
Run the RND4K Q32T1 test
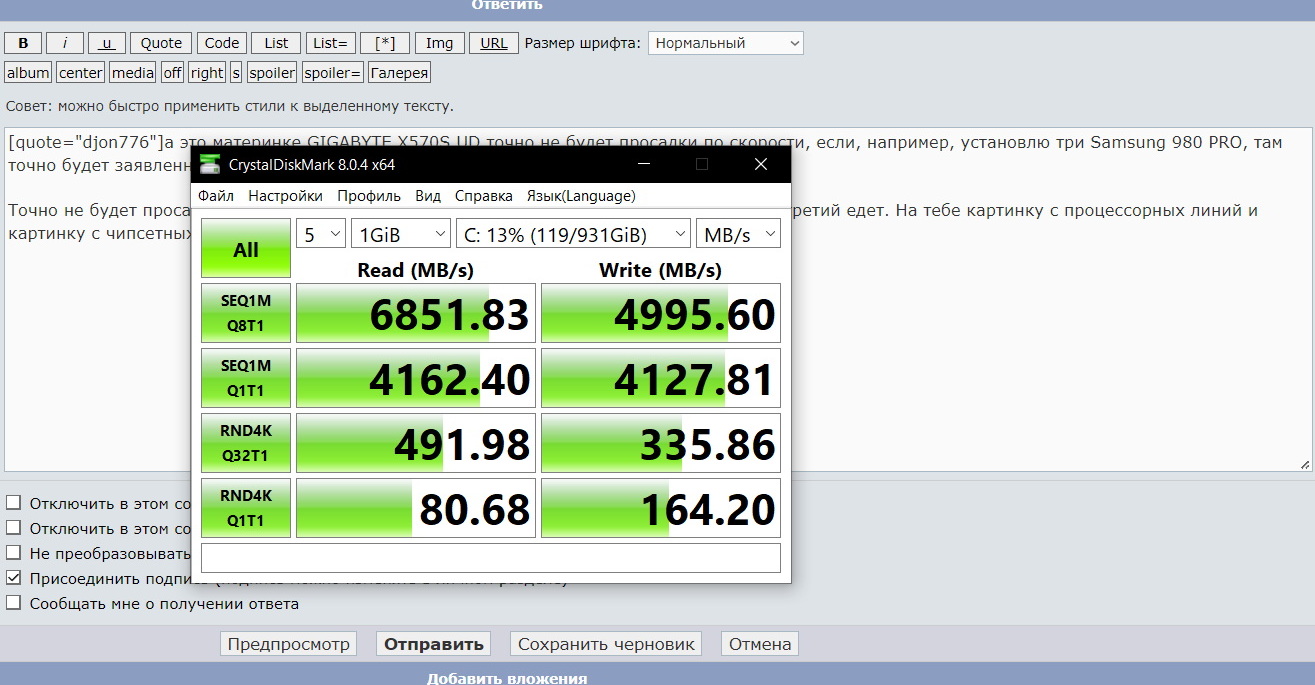click(246, 443)
